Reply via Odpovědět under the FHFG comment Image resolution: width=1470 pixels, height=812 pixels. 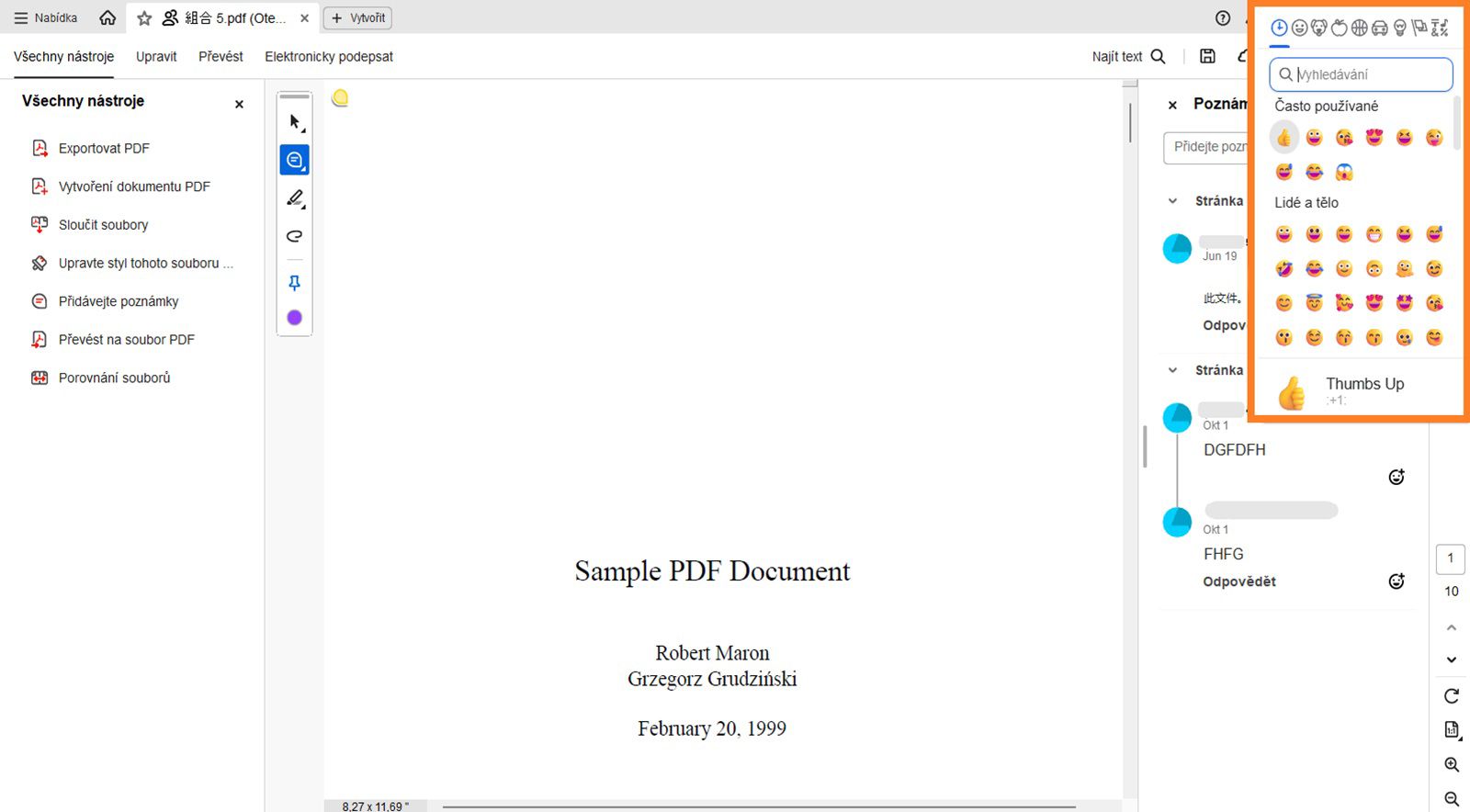point(1239,581)
